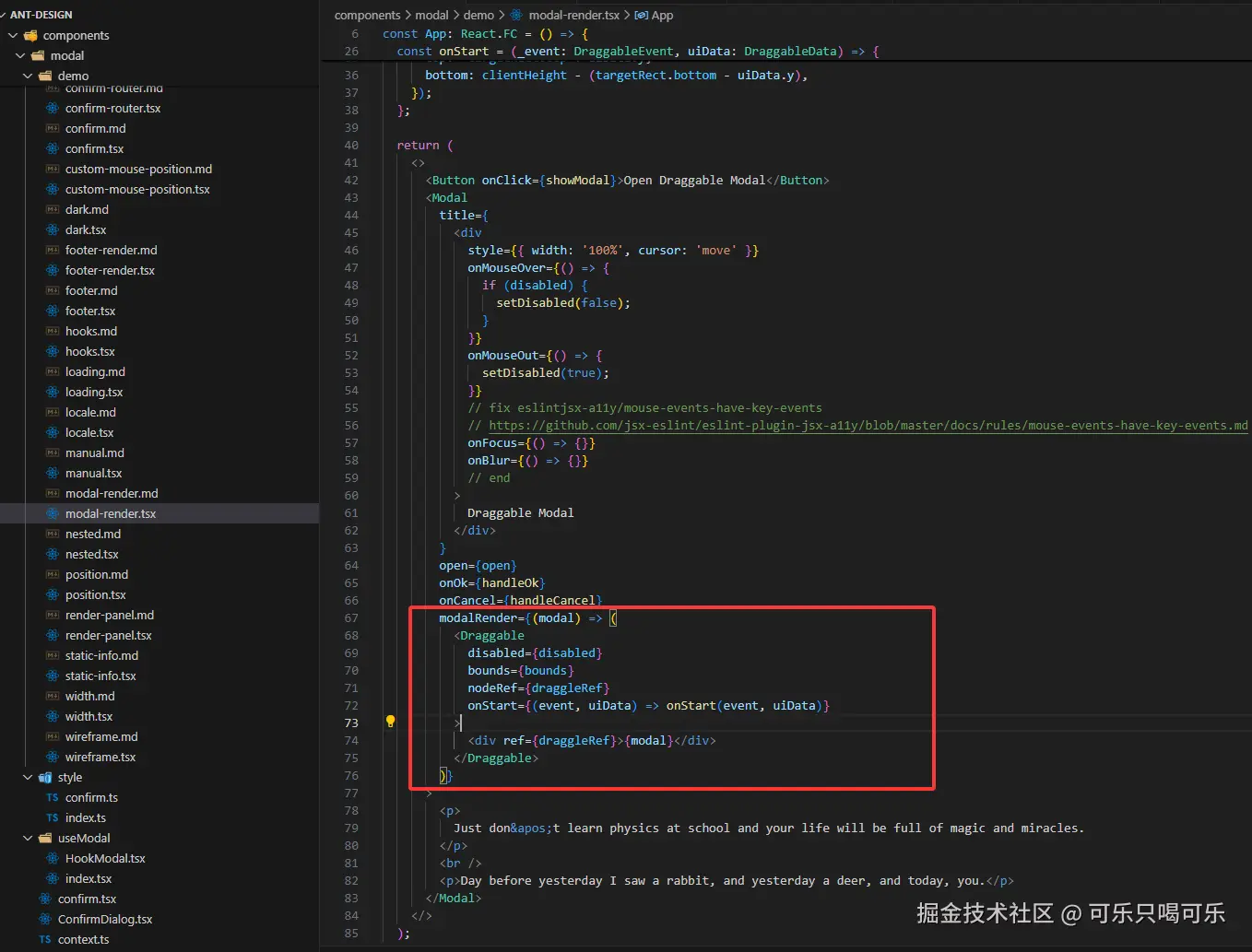Select the modal-render.tsx breadcrumb segment

point(573,15)
